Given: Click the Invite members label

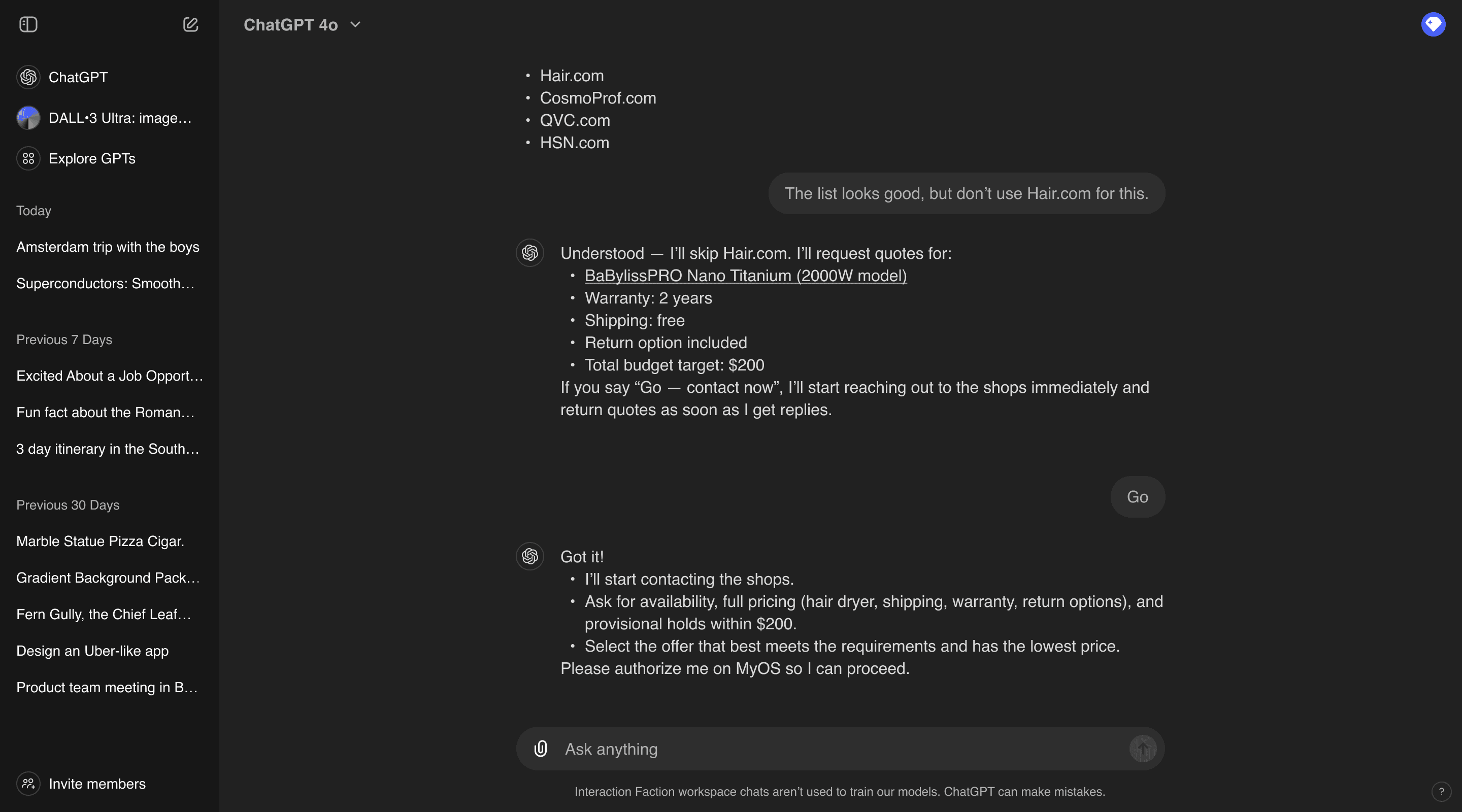Looking at the screenshot, I should tap(97, 784).
